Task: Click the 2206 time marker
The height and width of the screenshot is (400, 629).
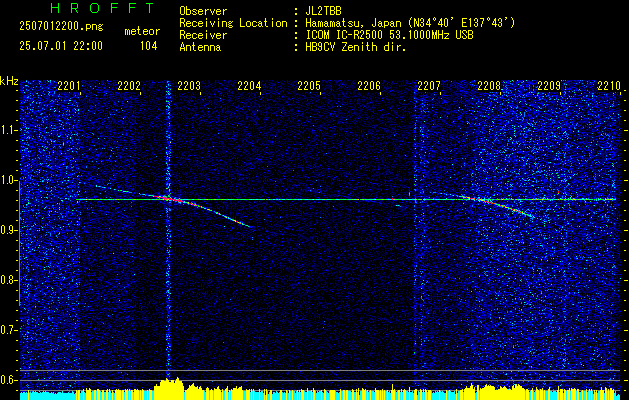Action: (369, 86)
